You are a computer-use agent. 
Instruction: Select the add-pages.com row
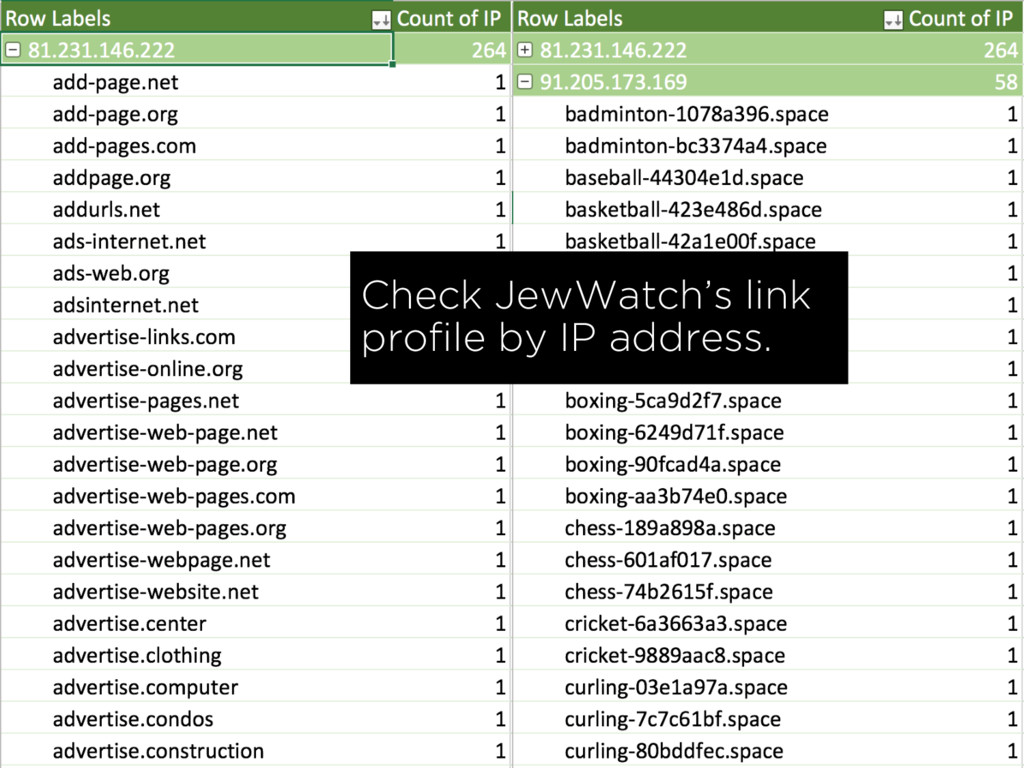pos(255,146)
